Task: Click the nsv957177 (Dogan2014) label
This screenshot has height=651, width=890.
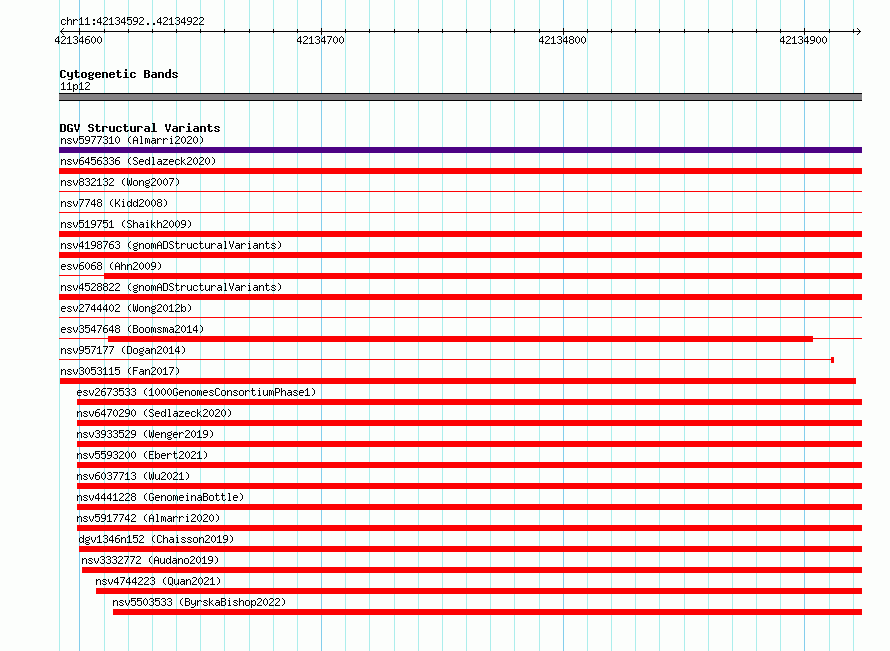Action: pos(123,350)
